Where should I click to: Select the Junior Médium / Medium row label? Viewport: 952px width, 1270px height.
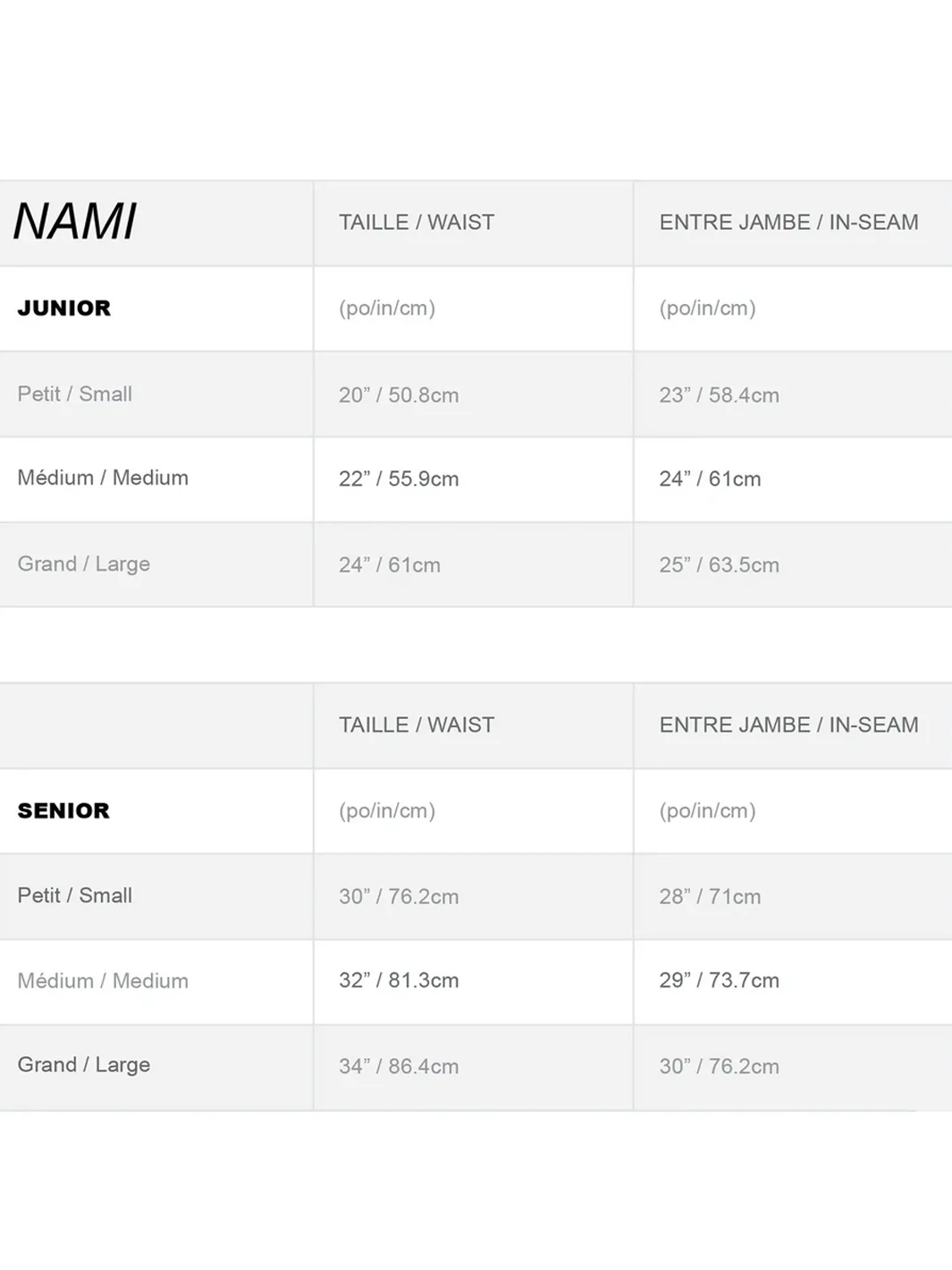(x=103, y=478)
